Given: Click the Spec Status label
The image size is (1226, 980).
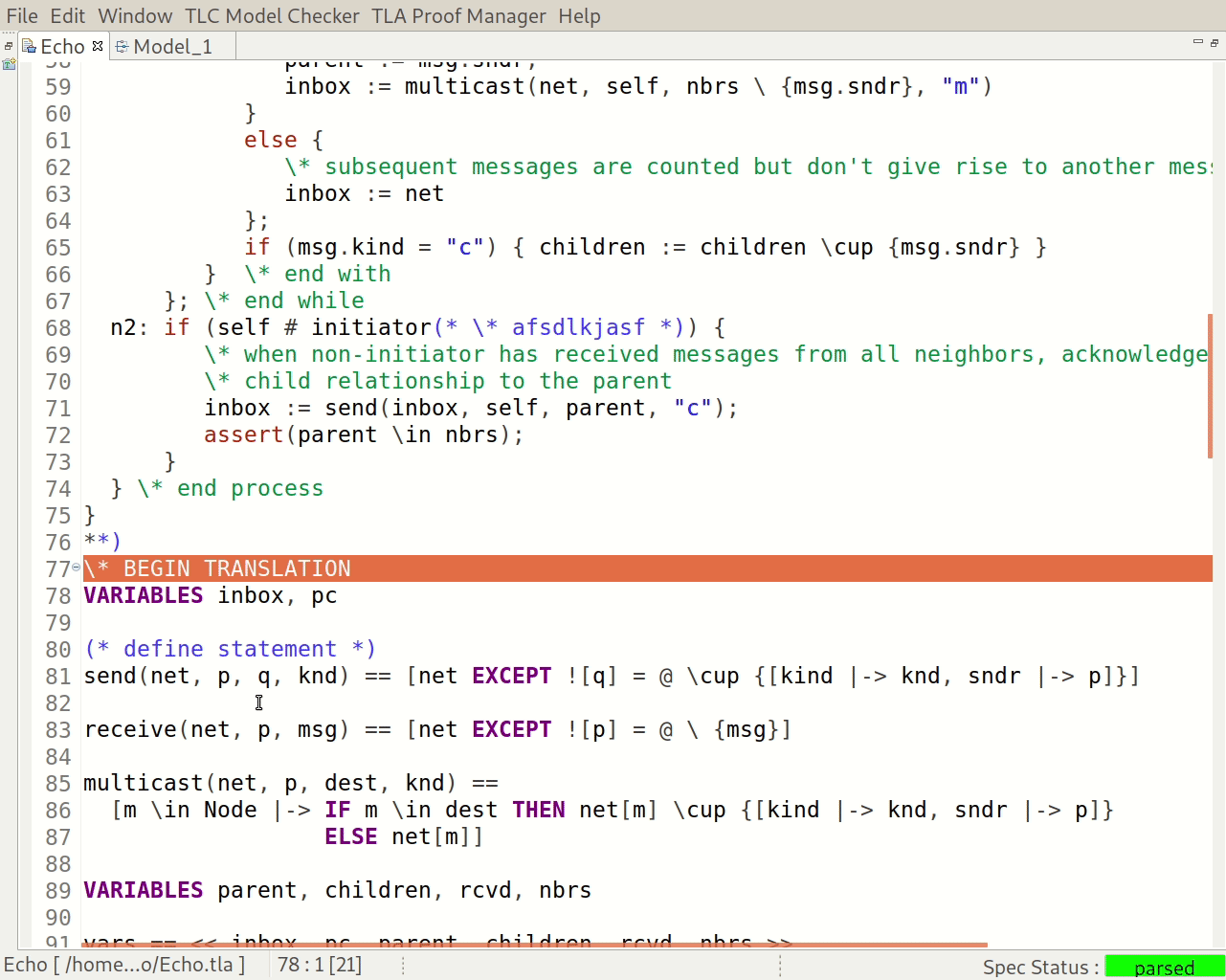Looking at the screenshot, I should [x=1040, y=968].
